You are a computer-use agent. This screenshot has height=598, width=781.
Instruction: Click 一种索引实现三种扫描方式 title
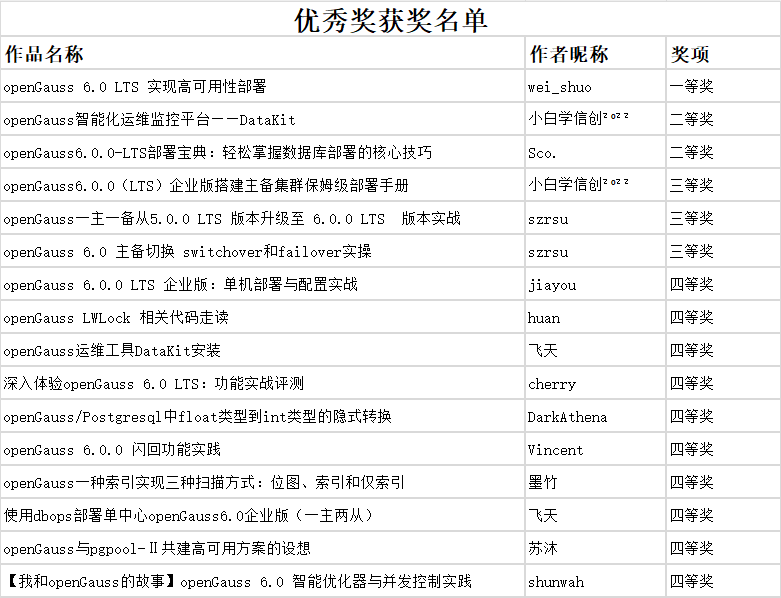point(204,482)
